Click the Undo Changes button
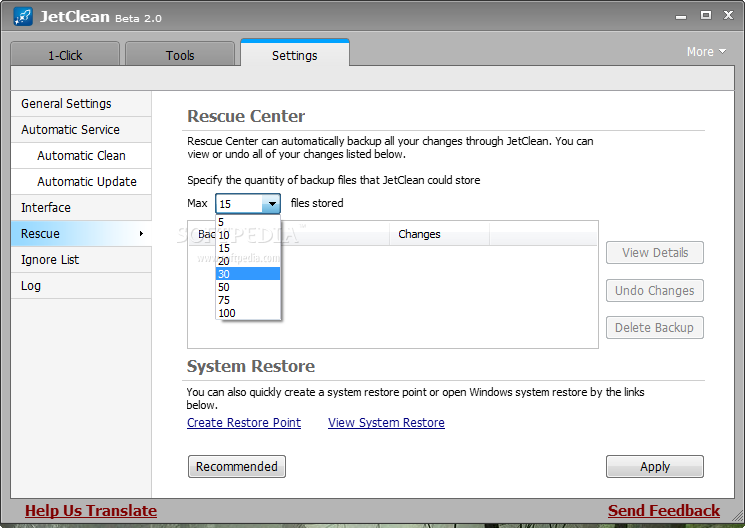Image resolution: width=745 pixels, height=528 pixels. click(655, 290)
